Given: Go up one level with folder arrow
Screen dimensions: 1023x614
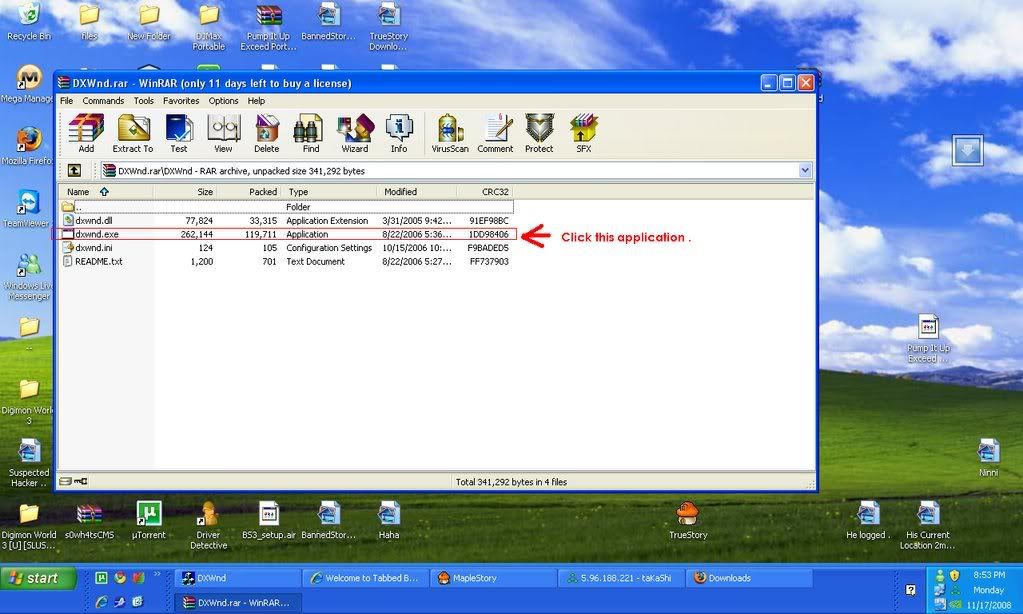Looking at the screenshot, I should [x=74, y=170].
